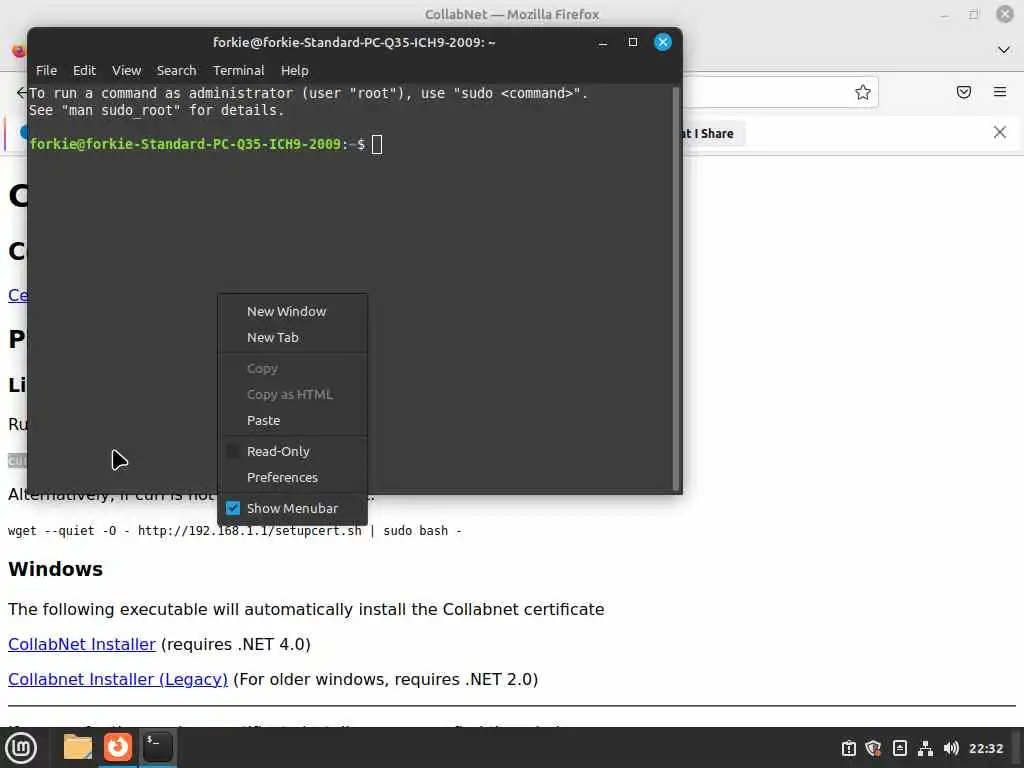Open the volume speaker tray icon
The height and width of the screenshot is (768, 1024).
pos(951,748)
